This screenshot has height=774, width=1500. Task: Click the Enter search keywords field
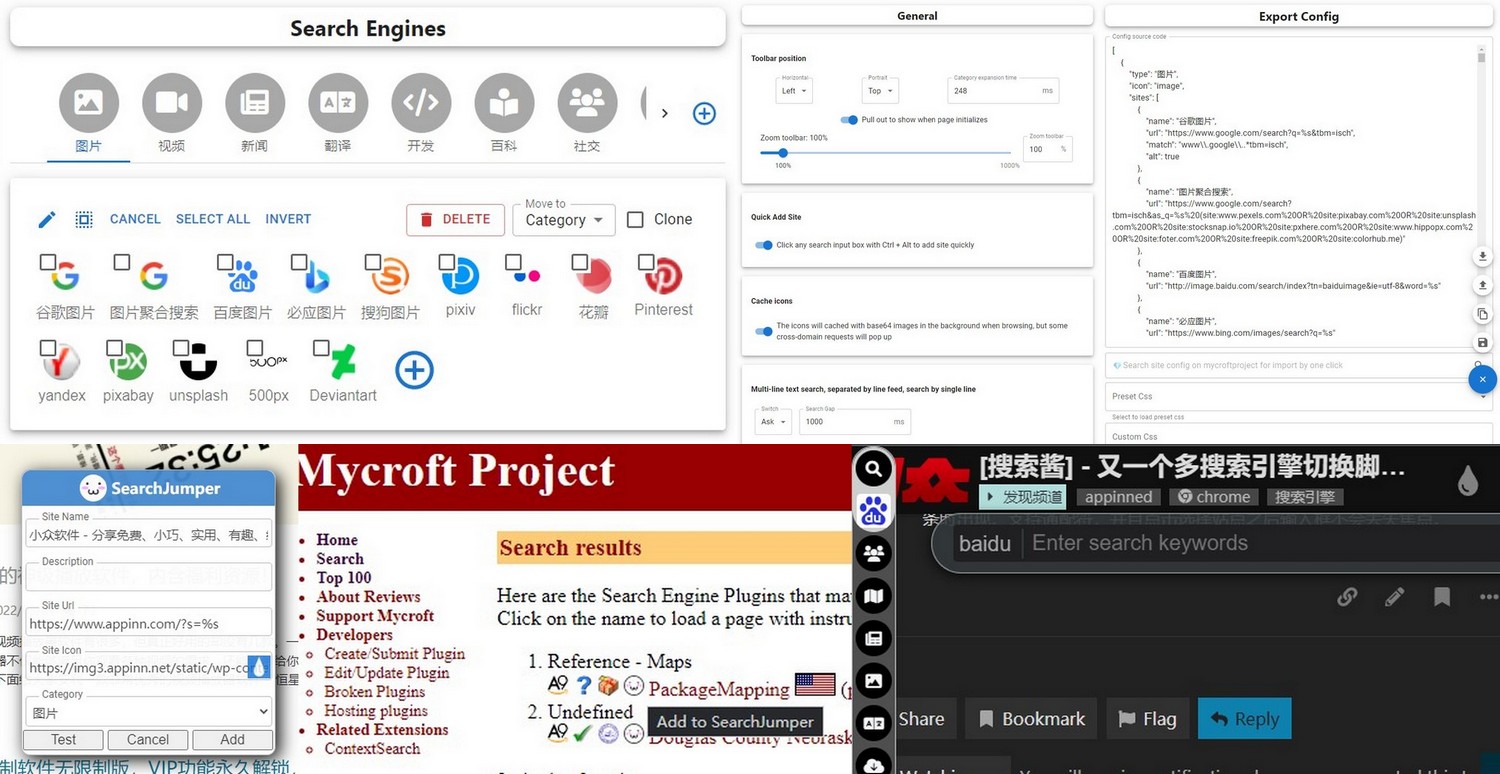(1140, 543)
